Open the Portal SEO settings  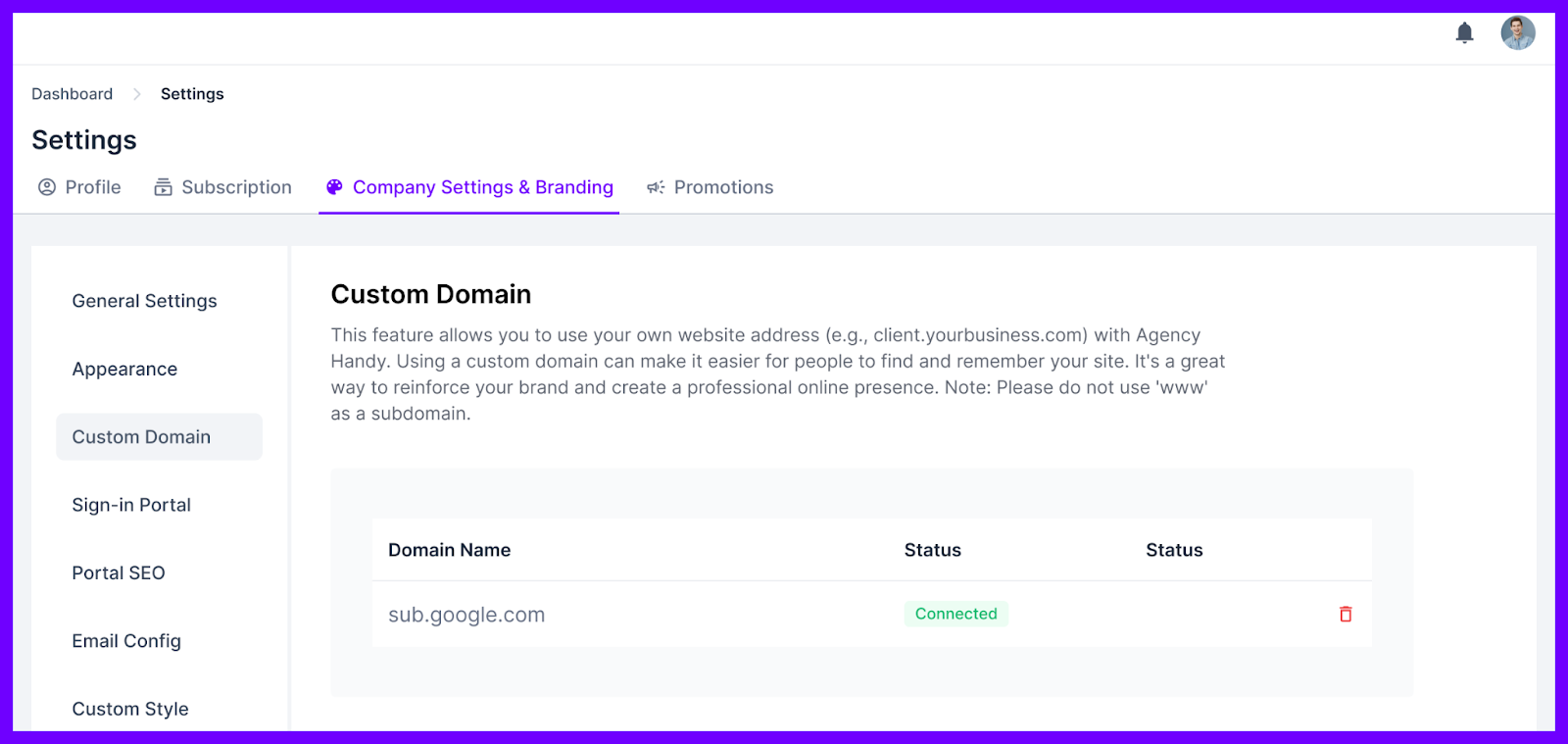119,572
